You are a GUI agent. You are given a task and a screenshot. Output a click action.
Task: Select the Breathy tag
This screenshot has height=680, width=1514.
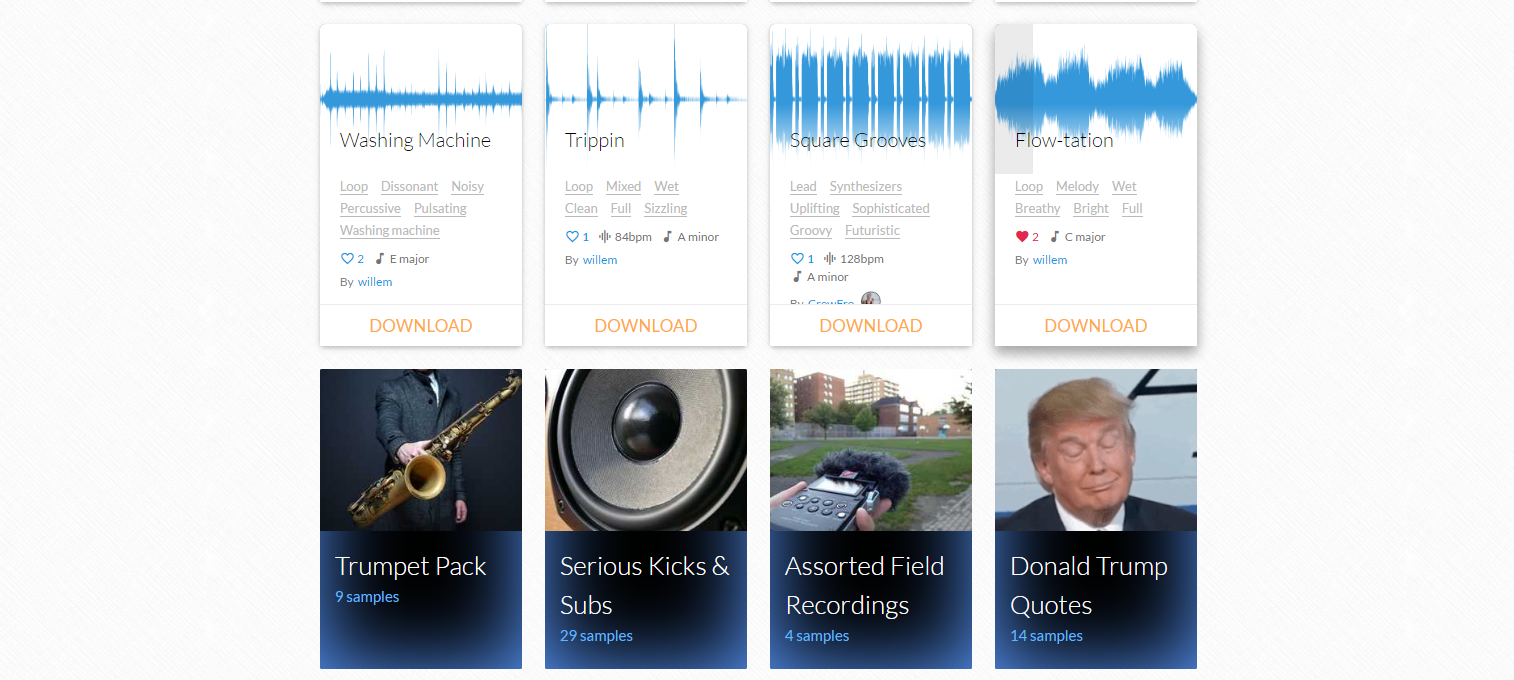coord(1037,209)
